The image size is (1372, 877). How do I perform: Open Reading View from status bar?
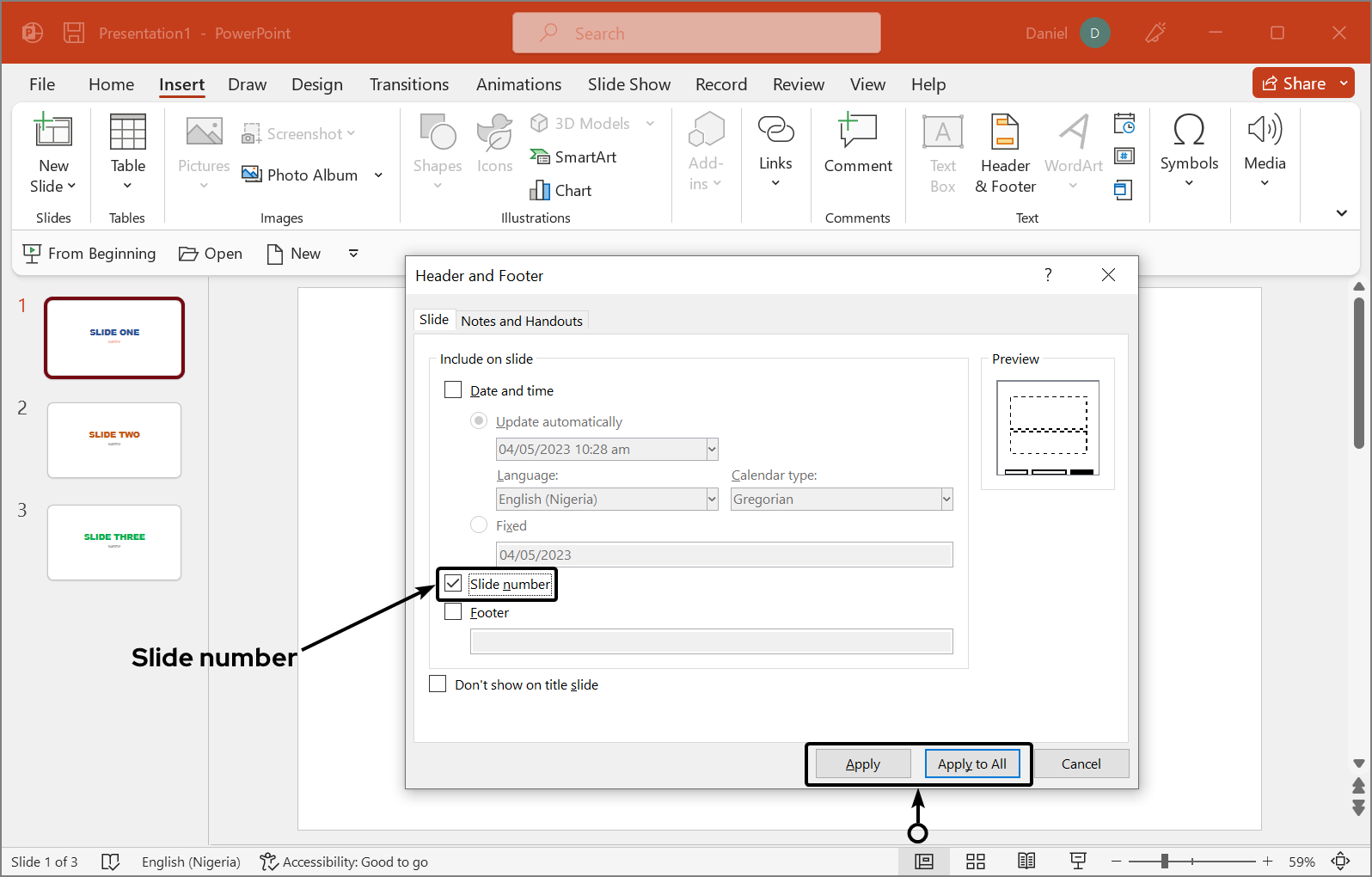point(1026,862)
